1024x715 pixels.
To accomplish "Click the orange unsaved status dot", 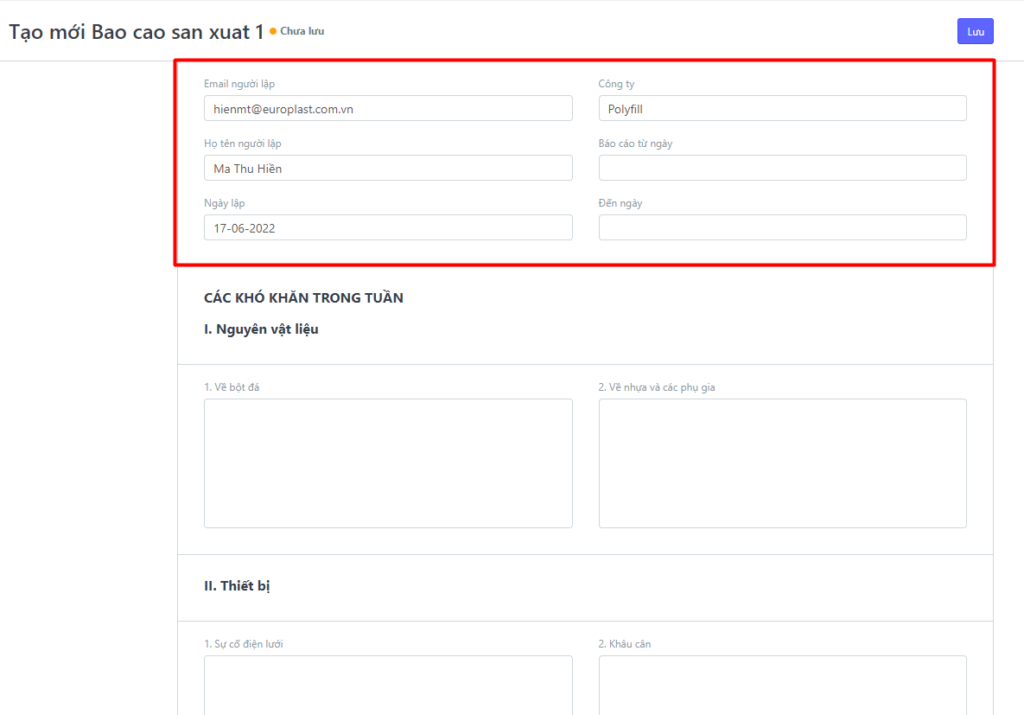I will (273, 31).
